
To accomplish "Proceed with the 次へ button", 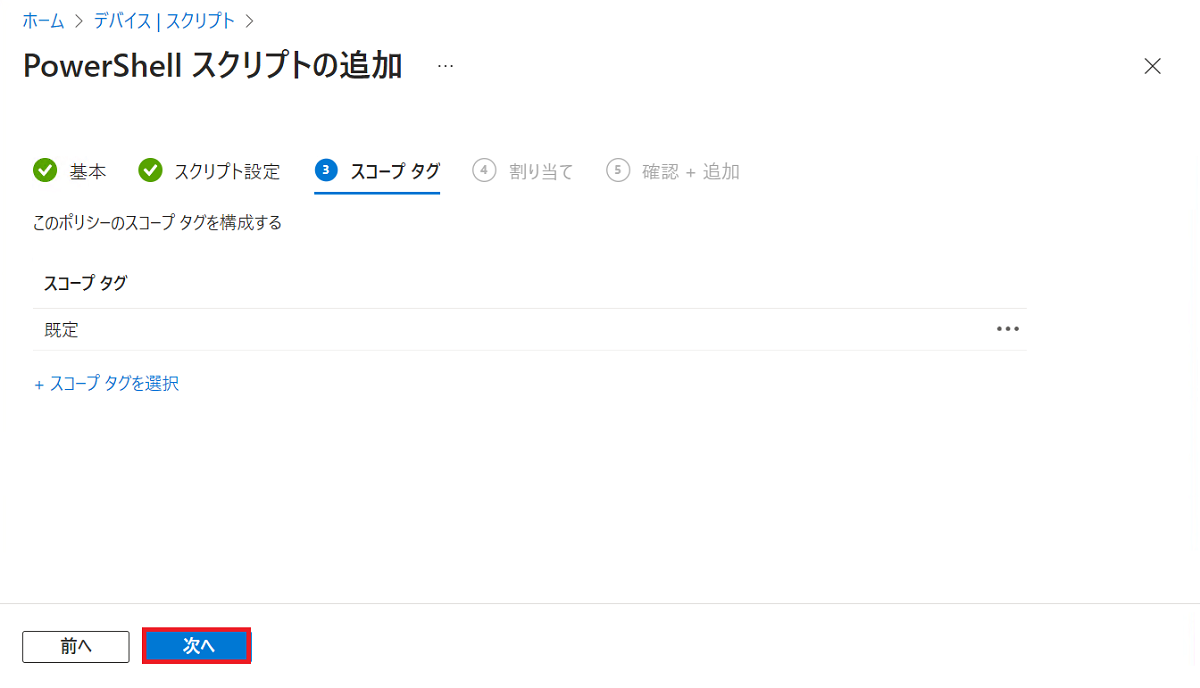I will [x=197, y=646].
